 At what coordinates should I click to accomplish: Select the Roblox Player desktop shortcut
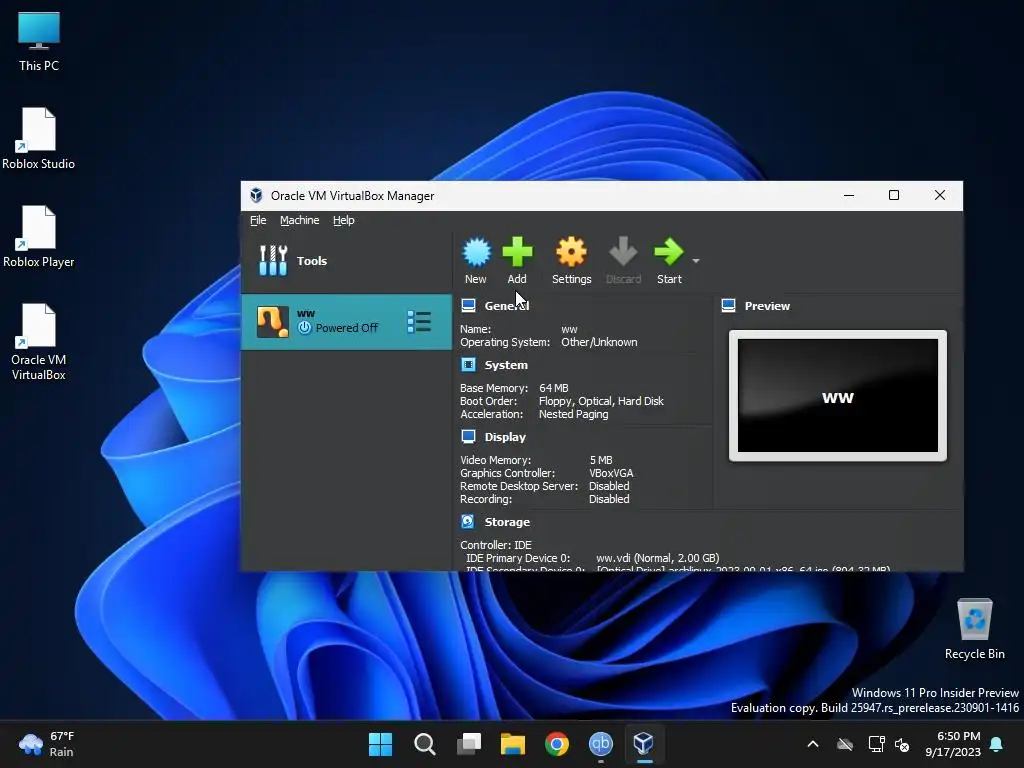click(39, 236)
